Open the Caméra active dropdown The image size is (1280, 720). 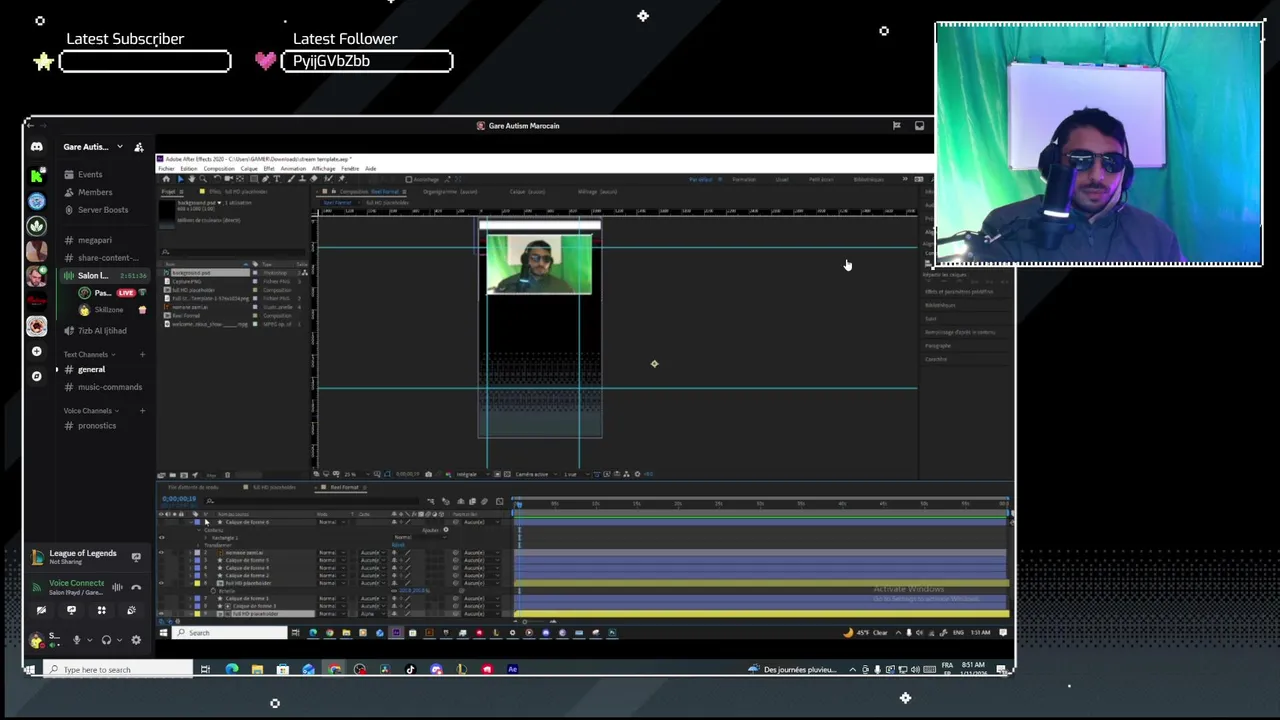coord(536,474)
